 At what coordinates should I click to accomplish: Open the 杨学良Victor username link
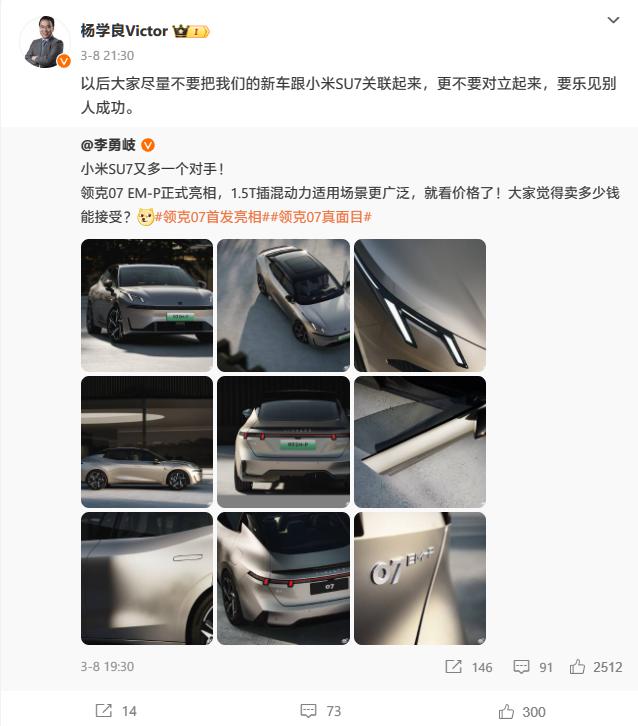(124, 31)
